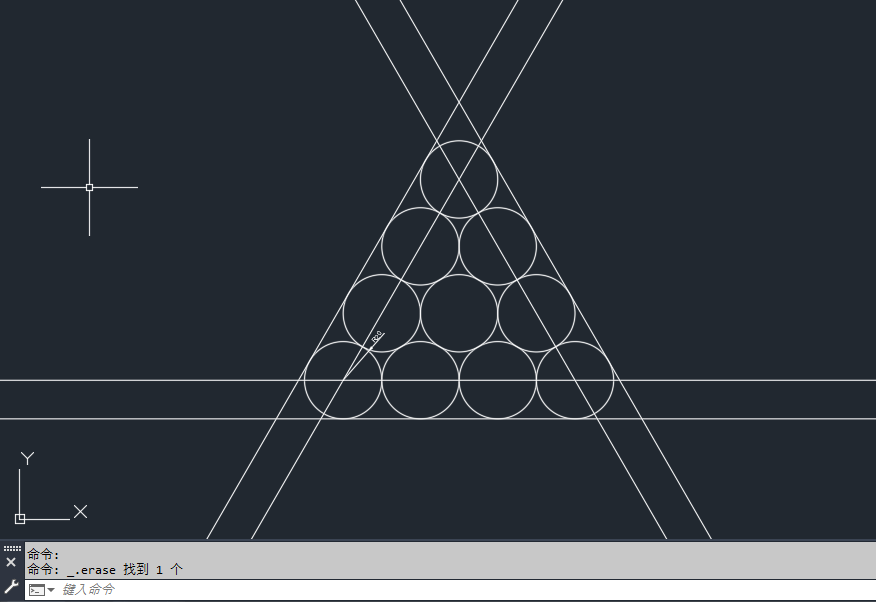The height and width of the screenshot is (602, 876).
Task: Open command line customize wrench
Action: pyautogui.click(x=11, y=587)
